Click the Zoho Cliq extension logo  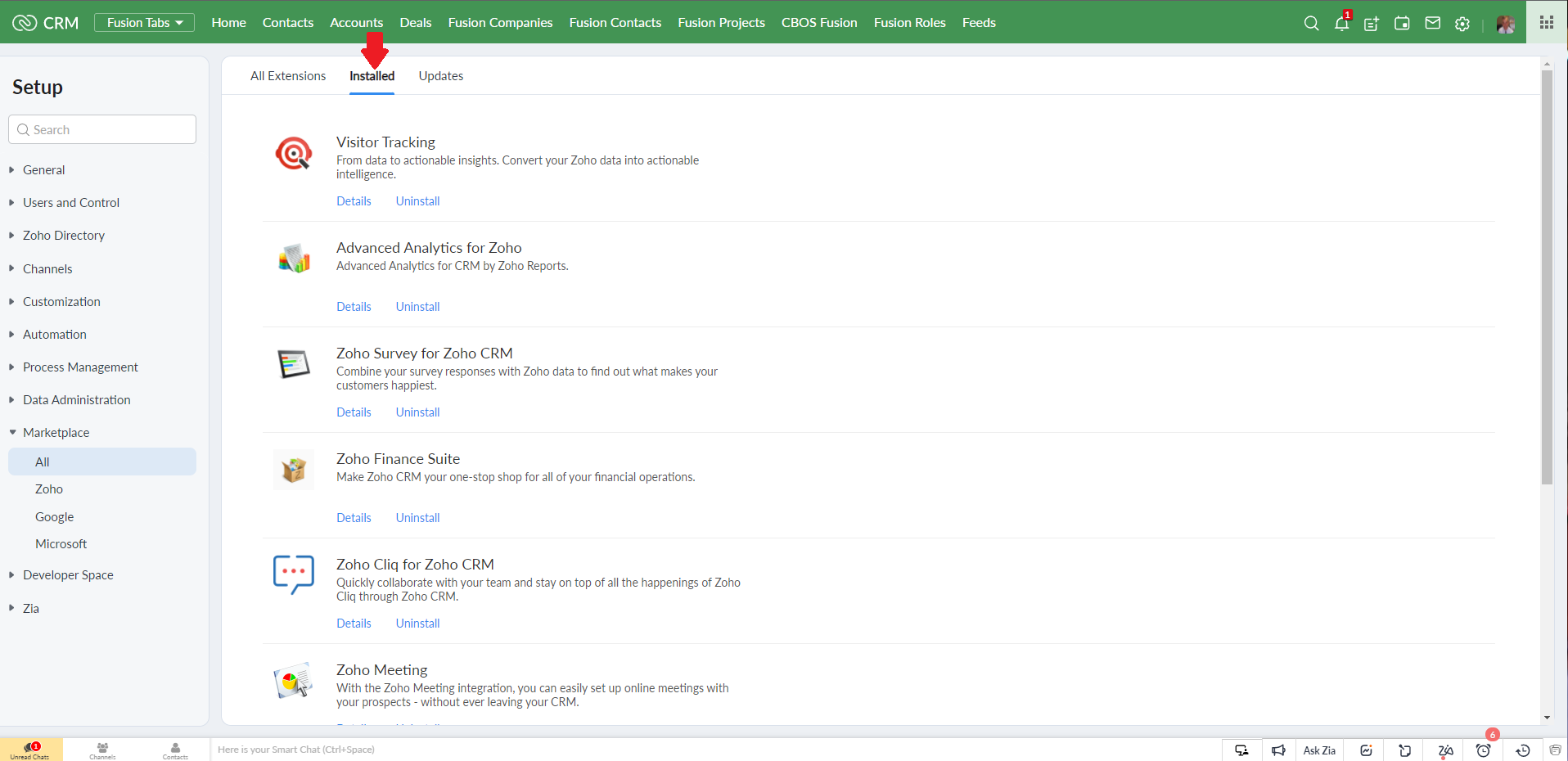293,574
